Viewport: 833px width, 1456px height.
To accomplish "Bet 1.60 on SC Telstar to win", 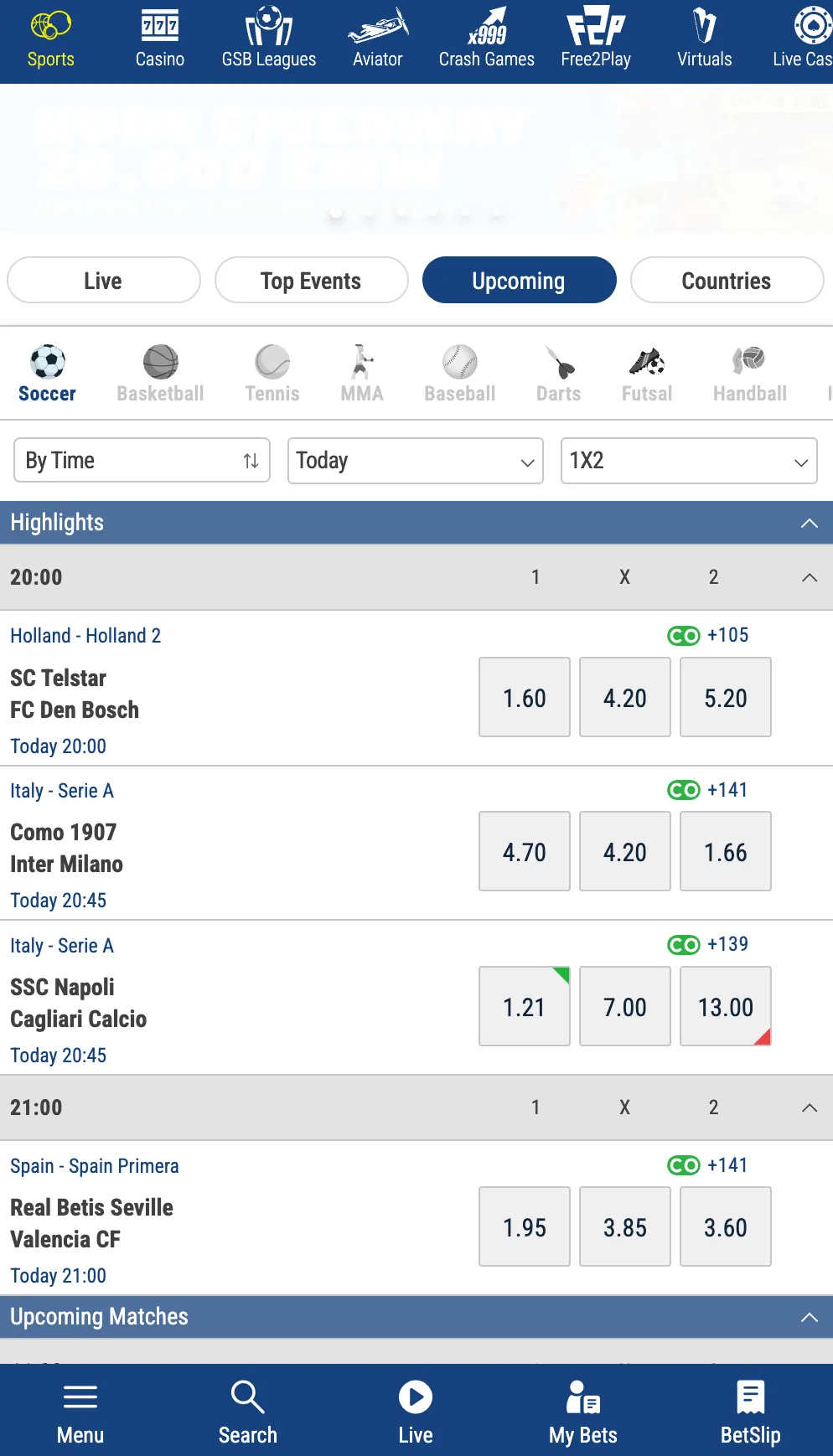I will (524, 696).
